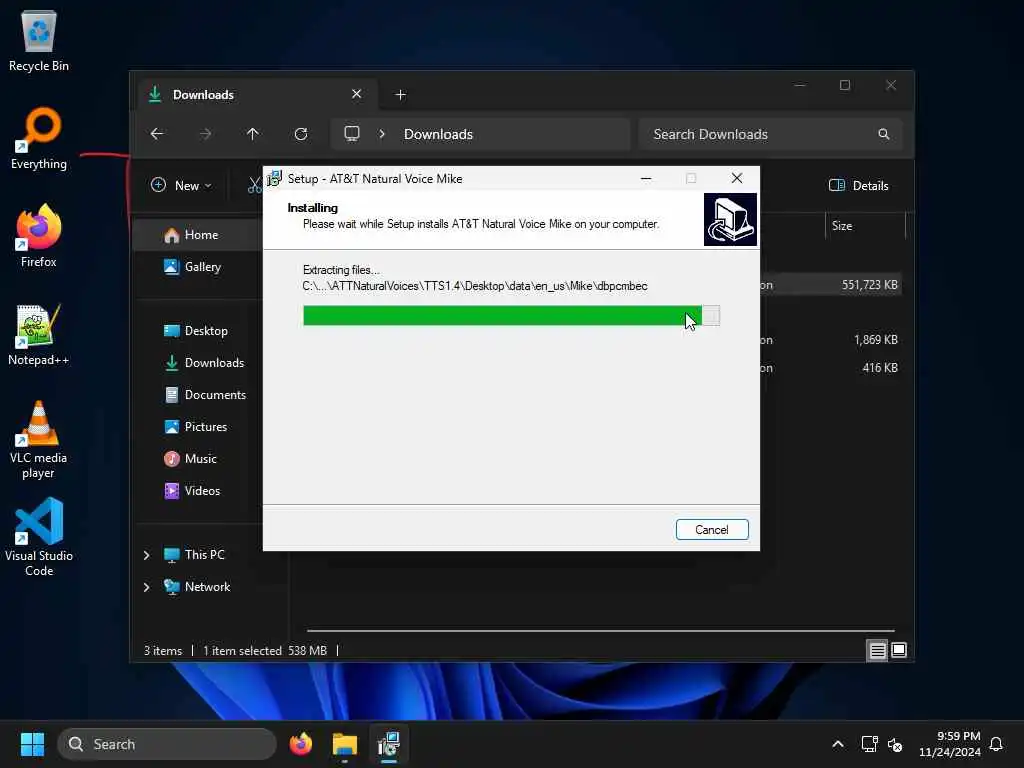Viewport: 1024px width, 768px height.
Task: Refresh the Downloads folder view
Action: [x=301, y=134]
